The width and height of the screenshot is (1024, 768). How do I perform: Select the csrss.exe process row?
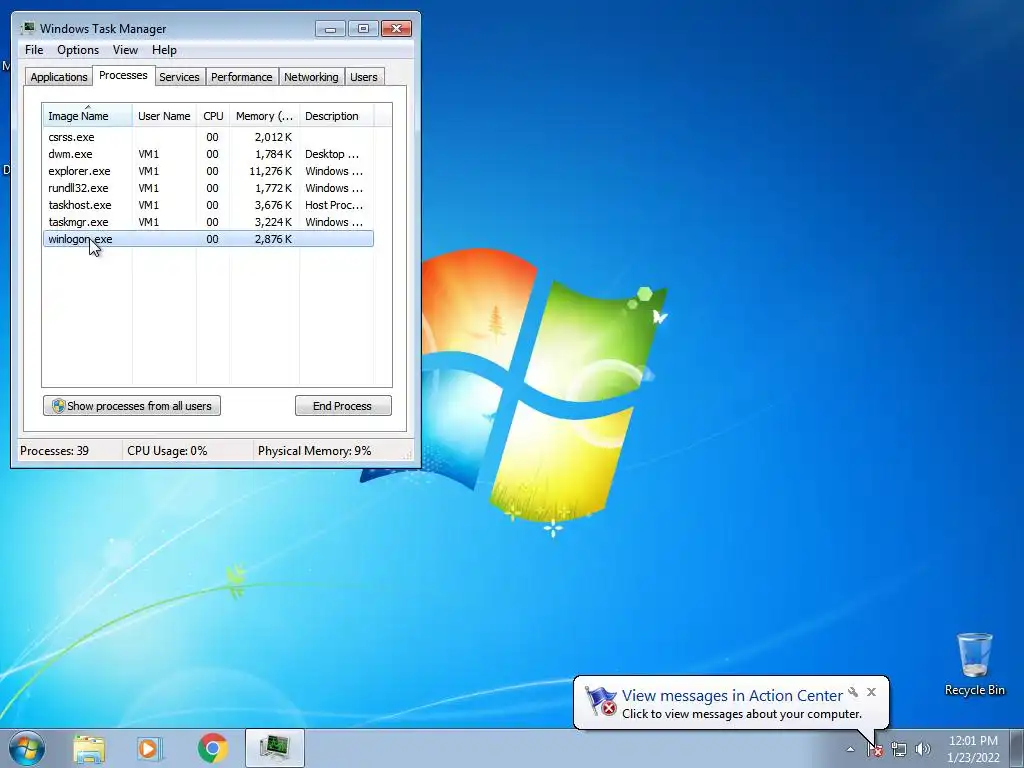tap(208, 137)
